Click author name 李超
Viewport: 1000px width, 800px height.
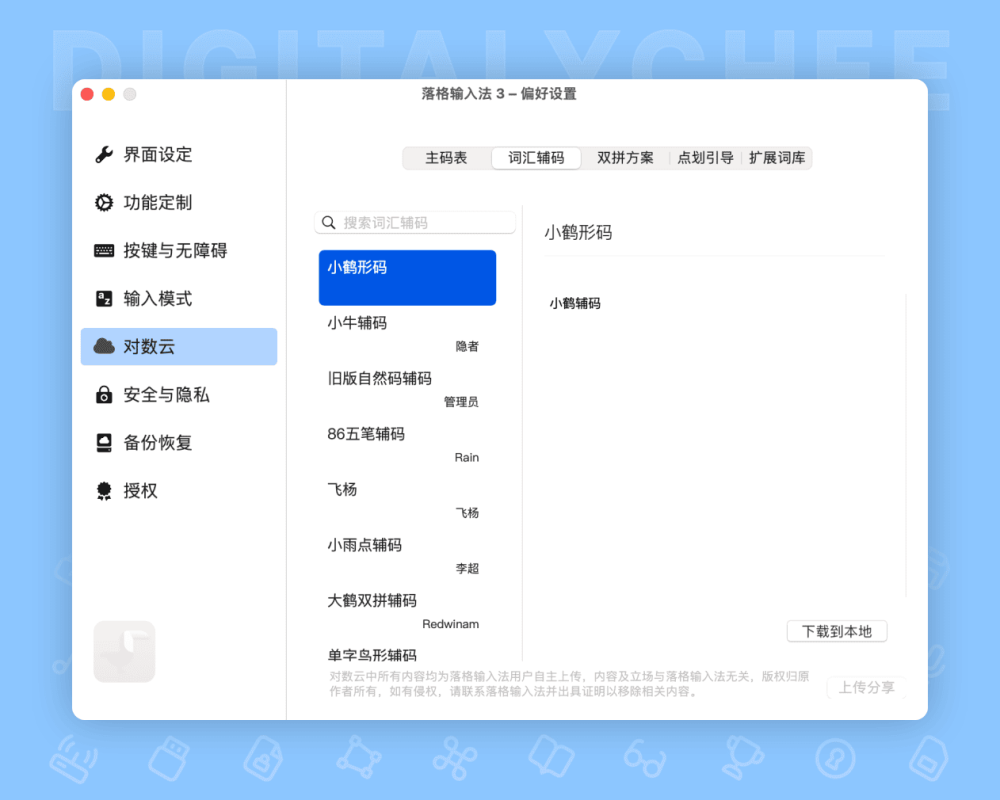(x=467, y=568)
